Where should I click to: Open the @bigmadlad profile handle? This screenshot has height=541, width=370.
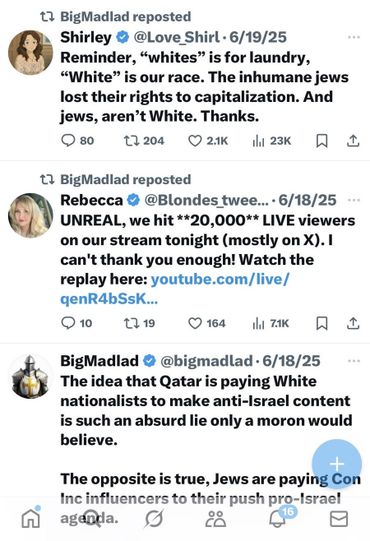[206, 361]
